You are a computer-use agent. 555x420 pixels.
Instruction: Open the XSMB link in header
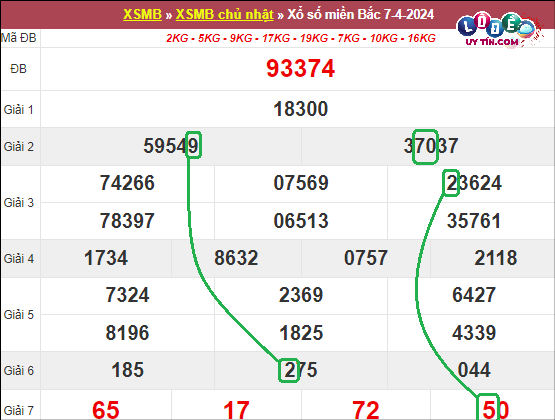coord(142,14)
